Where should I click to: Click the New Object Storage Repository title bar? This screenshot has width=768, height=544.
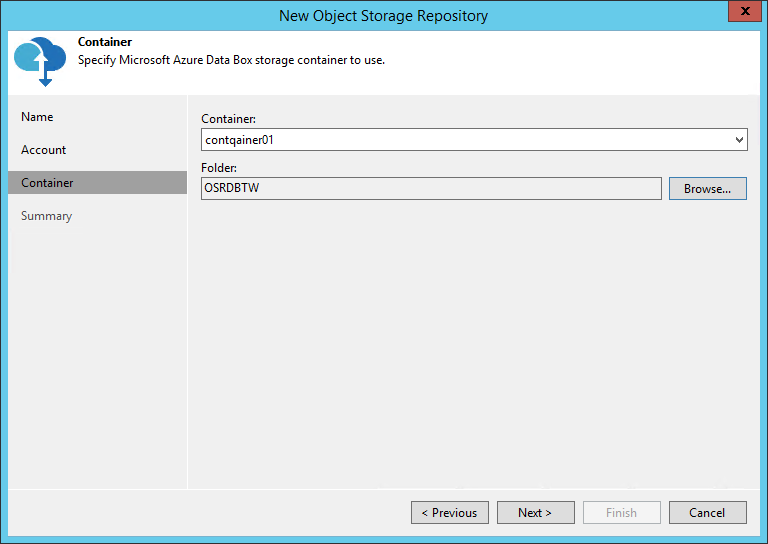click(384, 15)
